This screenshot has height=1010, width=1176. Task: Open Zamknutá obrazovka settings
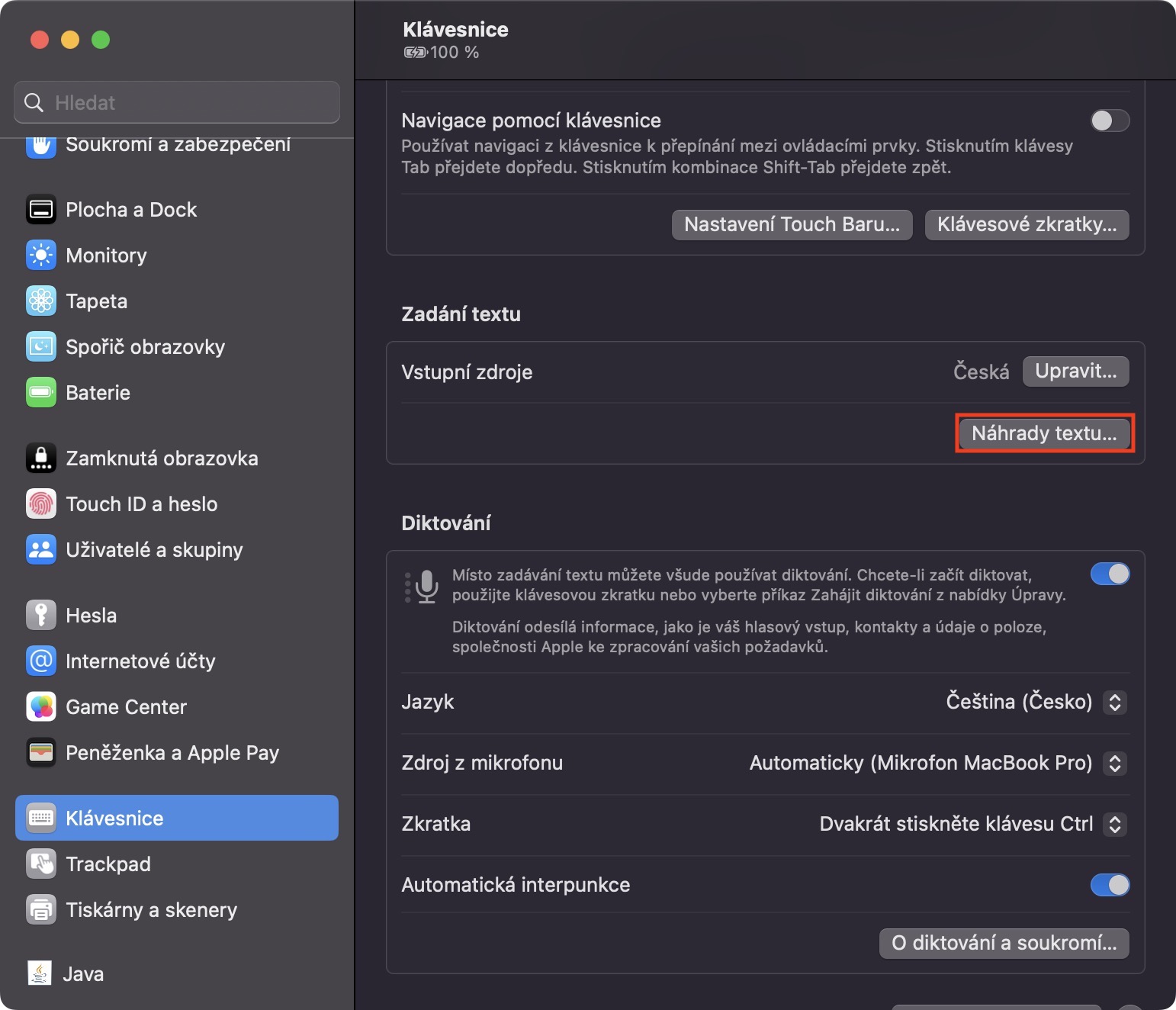162,458
